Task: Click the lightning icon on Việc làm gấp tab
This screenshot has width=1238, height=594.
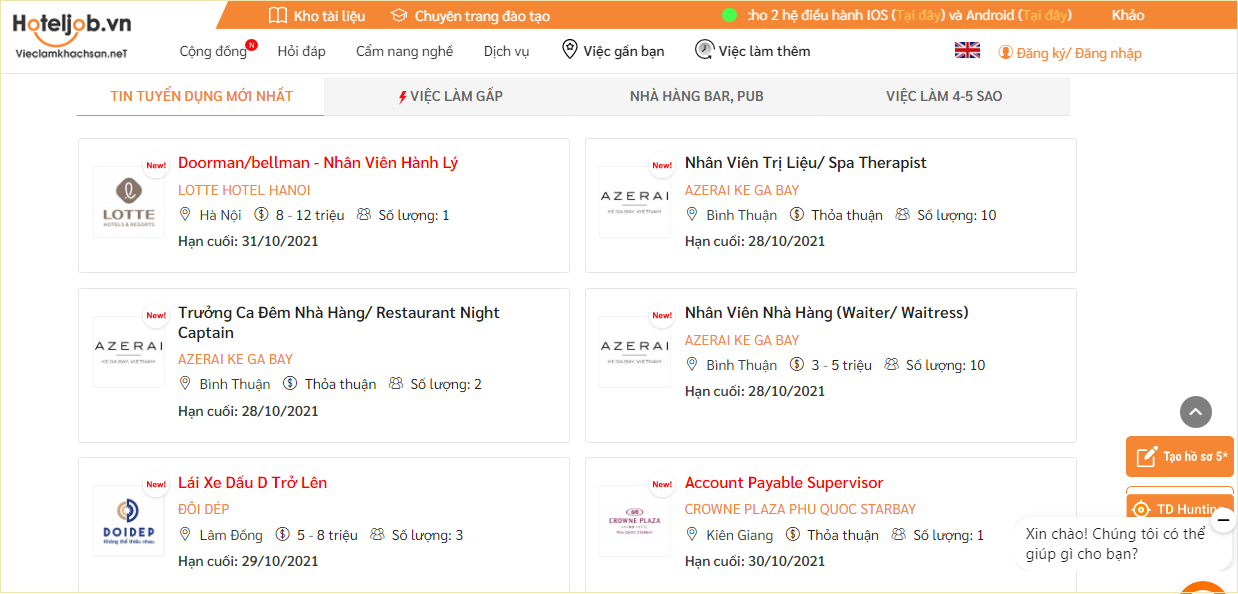Action: [403, 97]
